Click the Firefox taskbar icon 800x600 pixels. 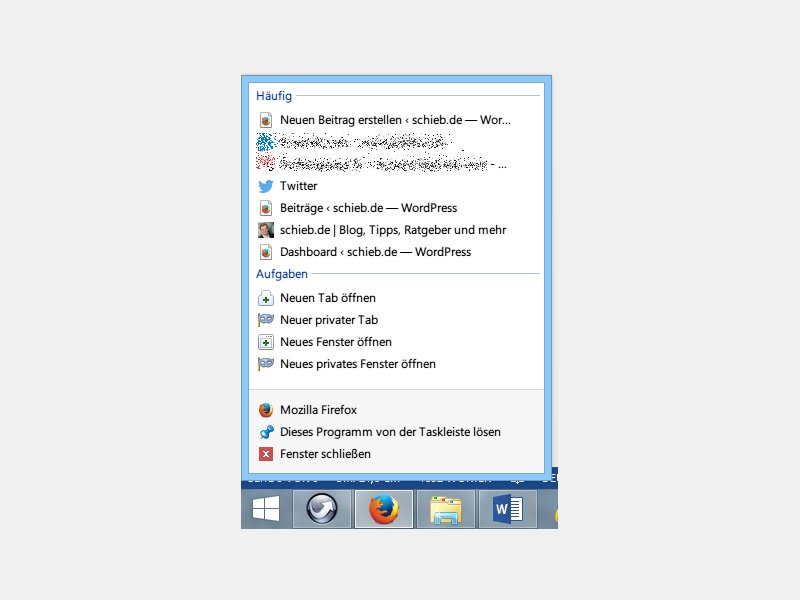384,509
